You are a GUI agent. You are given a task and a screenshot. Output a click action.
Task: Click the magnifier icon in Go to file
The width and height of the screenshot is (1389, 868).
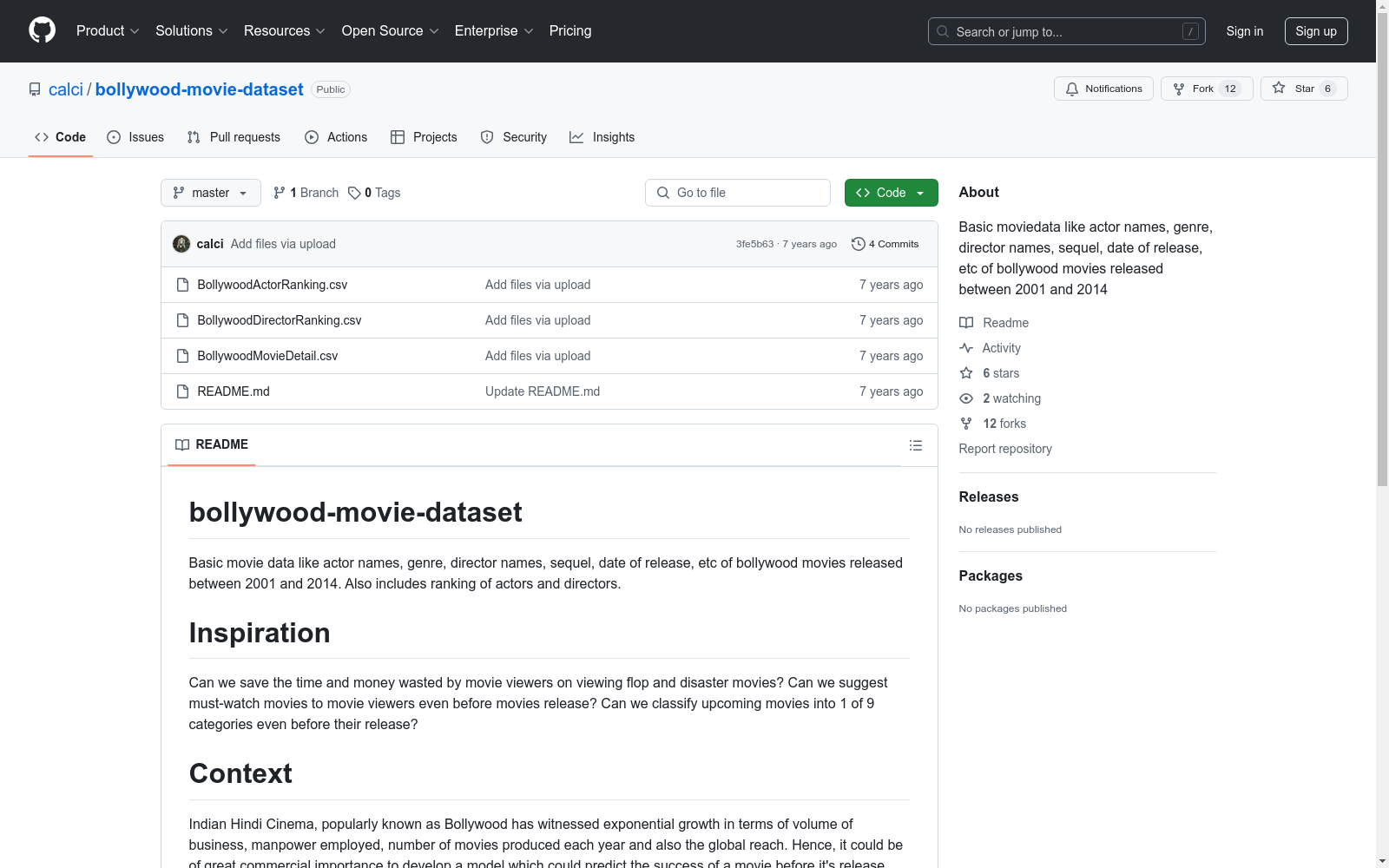point(663,193)
